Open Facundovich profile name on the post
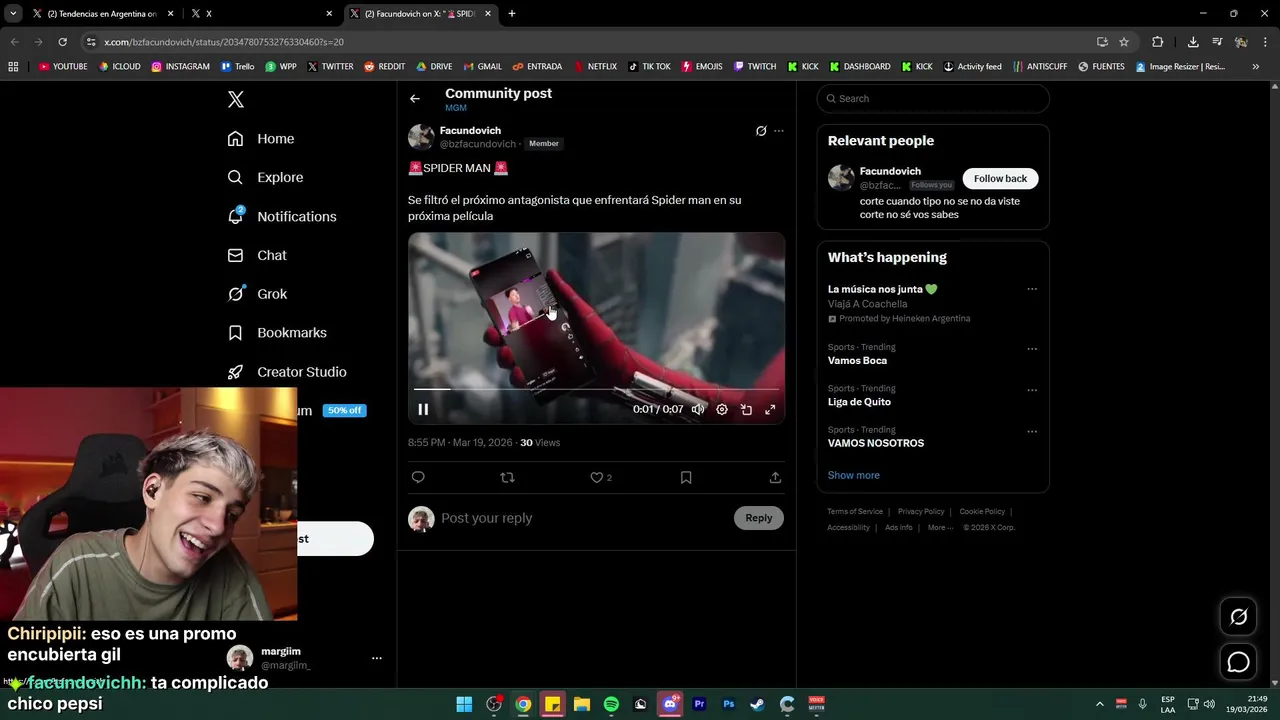Image resolution: width=1280 pixels, height=720 pixels. [x=470, y=131]
